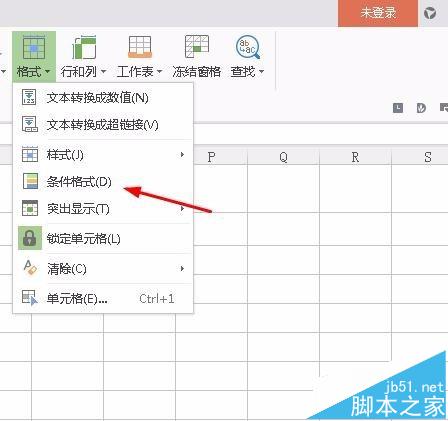Select column R header

tap(355, 157)
